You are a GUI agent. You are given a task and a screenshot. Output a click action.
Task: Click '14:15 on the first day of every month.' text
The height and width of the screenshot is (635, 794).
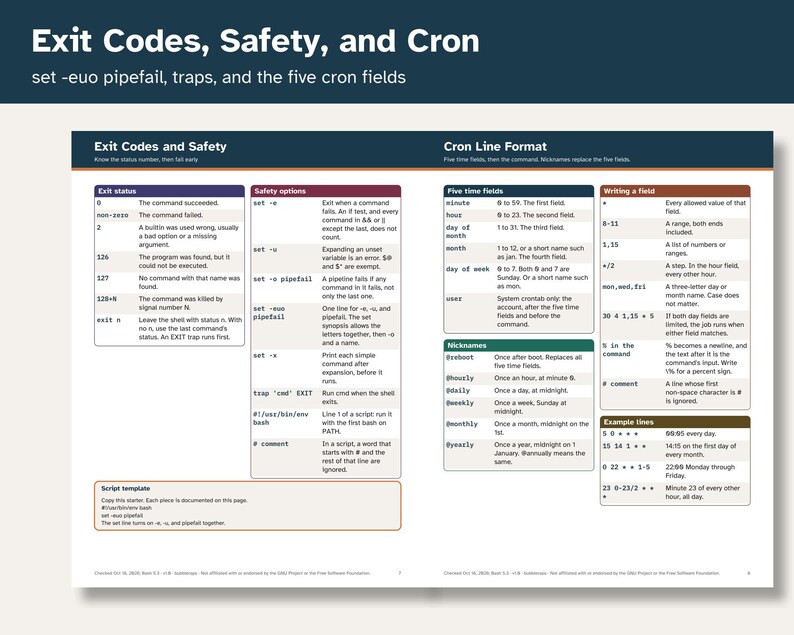700,450
